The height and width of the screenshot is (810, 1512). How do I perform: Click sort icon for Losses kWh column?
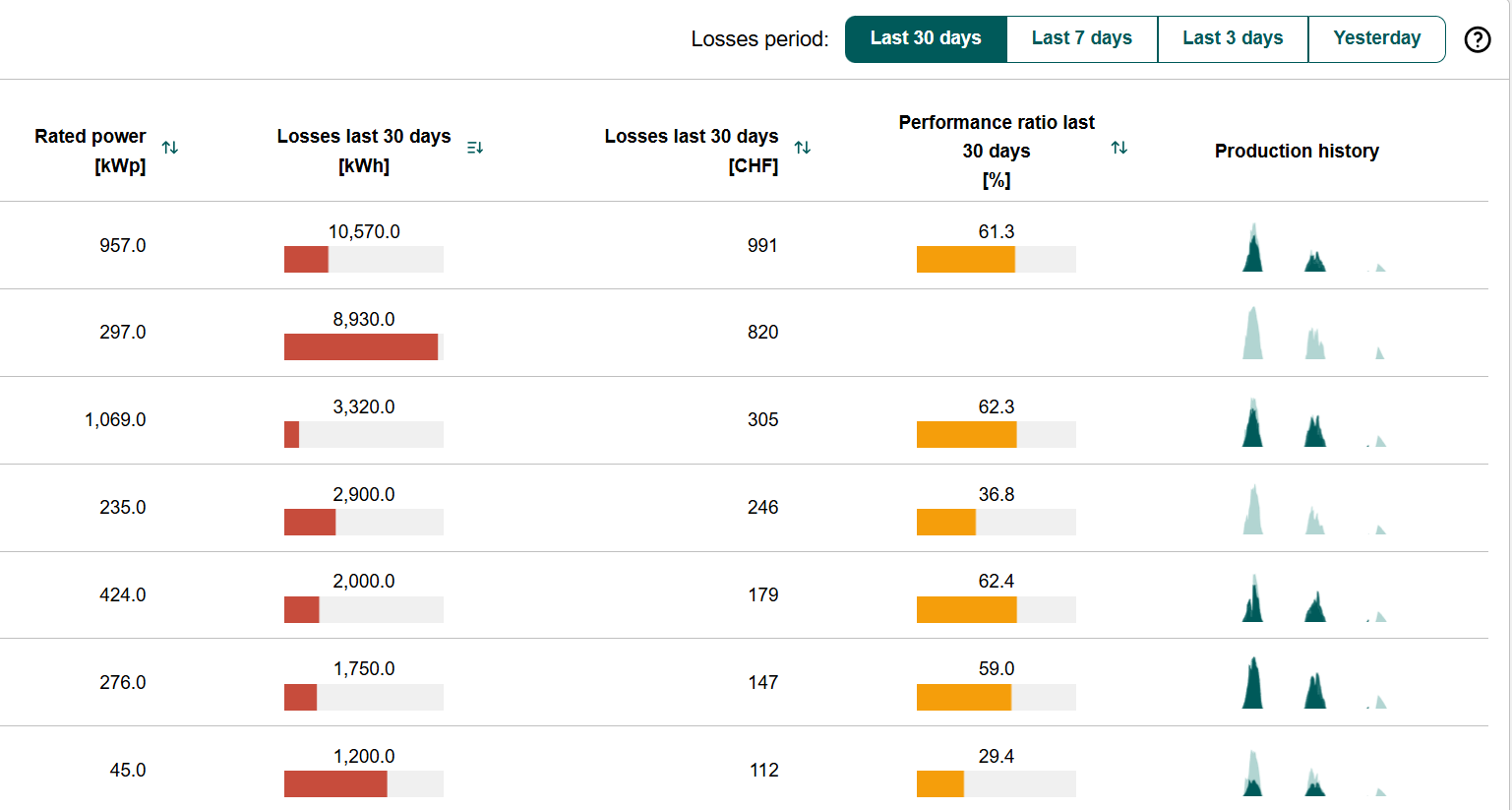475,148
